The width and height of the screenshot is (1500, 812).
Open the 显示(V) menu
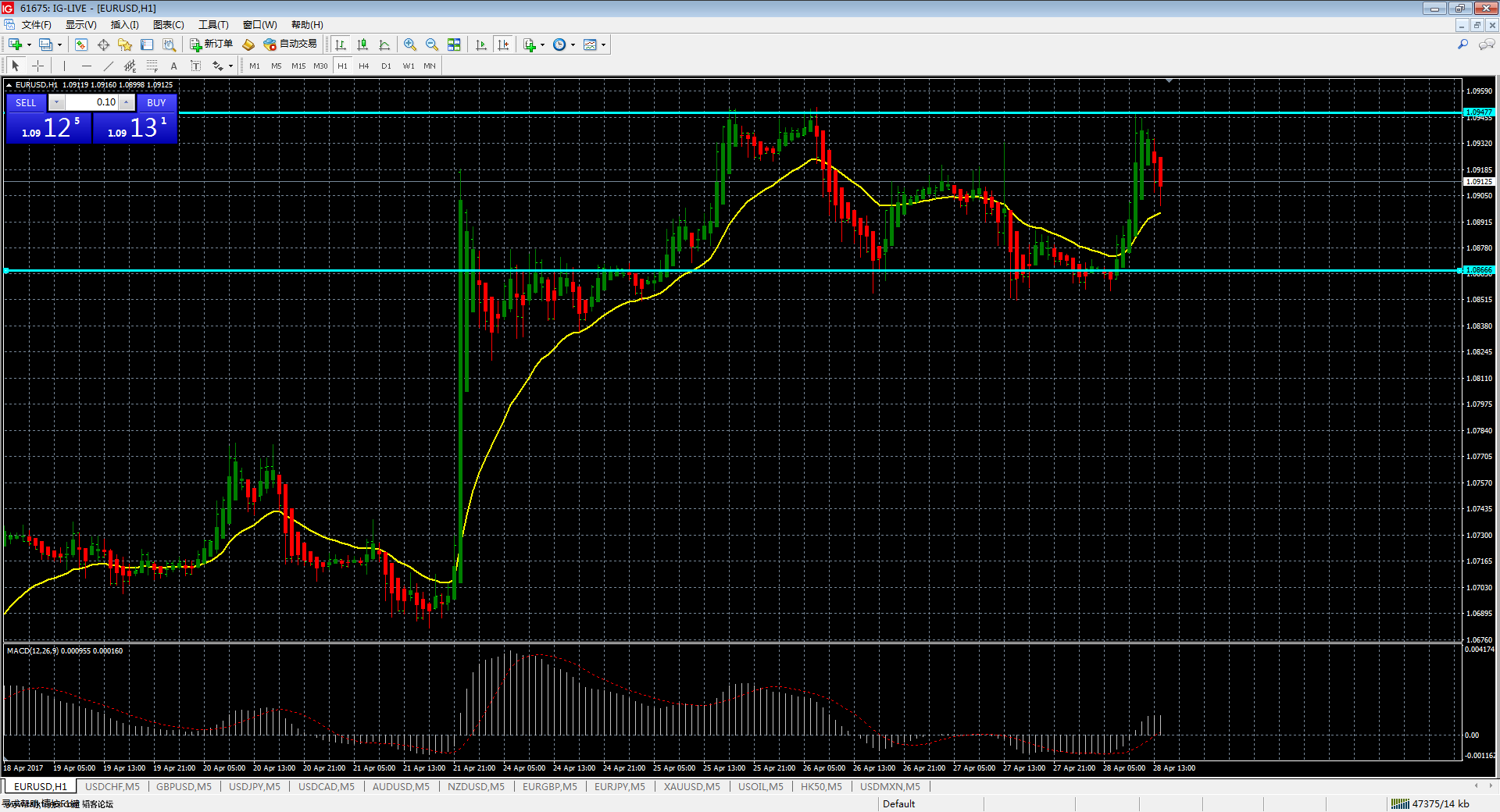80,25
